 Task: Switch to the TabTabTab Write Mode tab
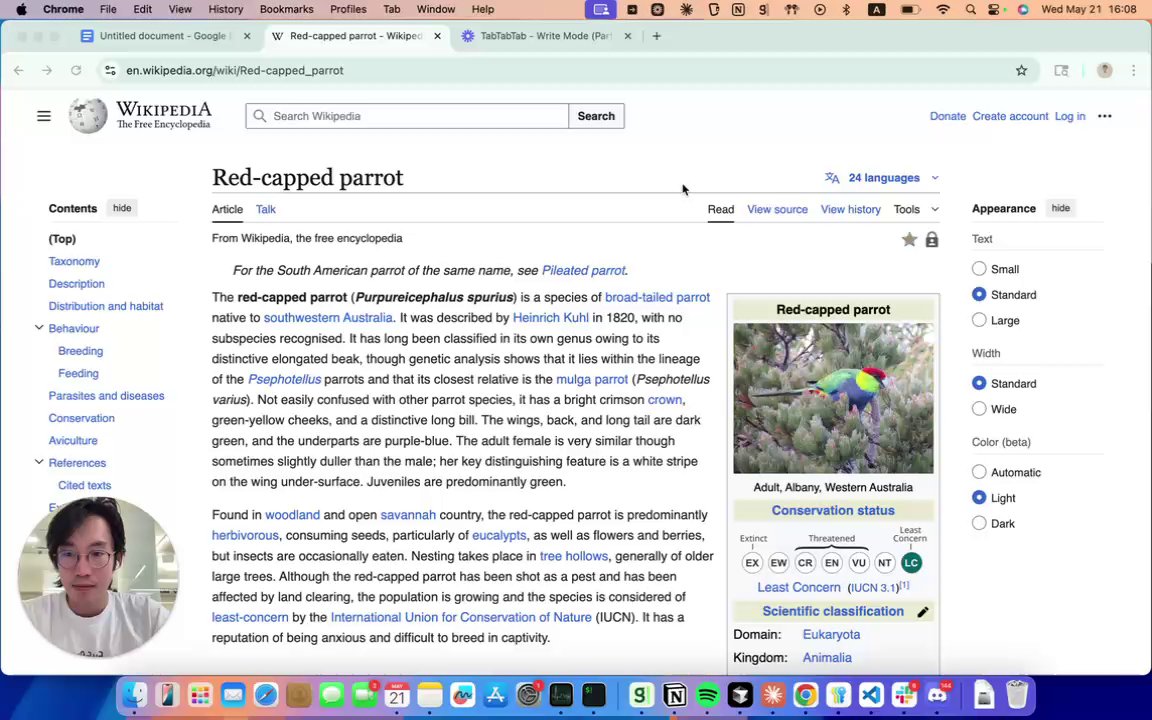pyautogui.click(x=545, y=36)
